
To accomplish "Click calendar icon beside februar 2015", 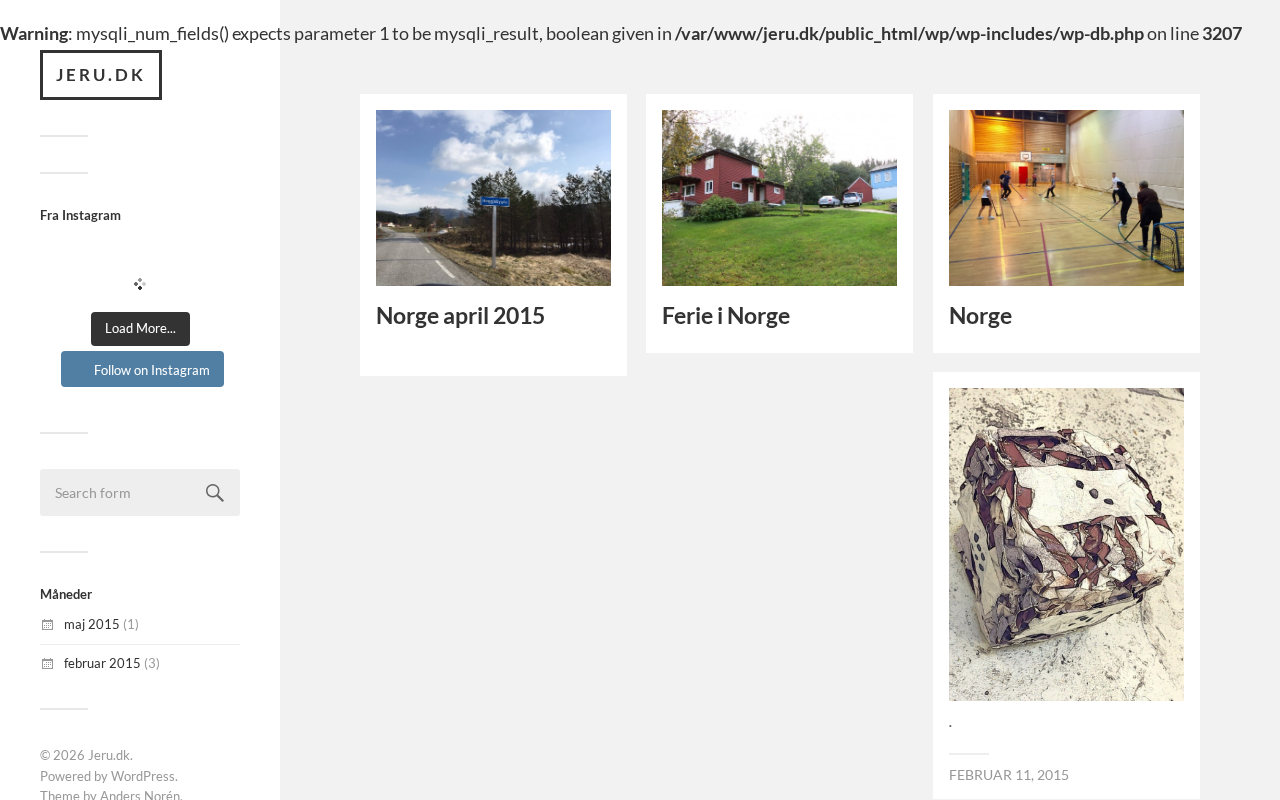I will coord(47,664).
